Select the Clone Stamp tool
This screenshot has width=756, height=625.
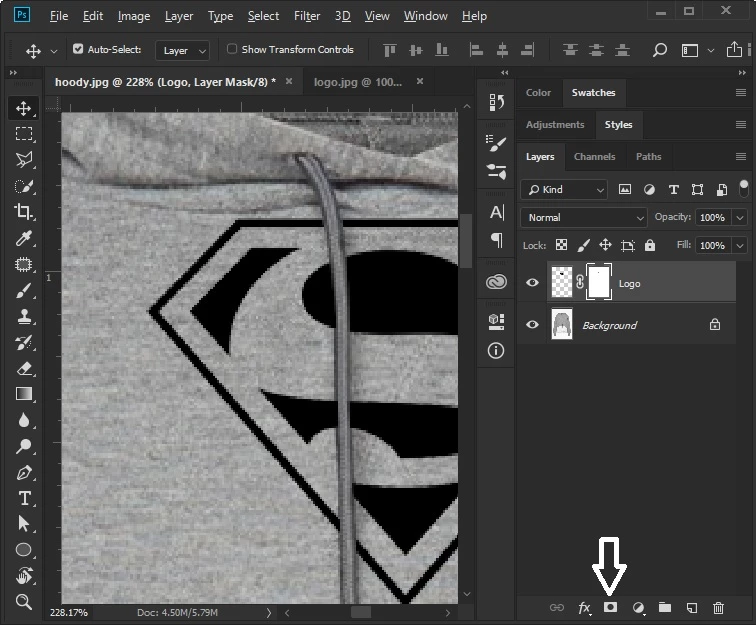[x=23, y=317]
